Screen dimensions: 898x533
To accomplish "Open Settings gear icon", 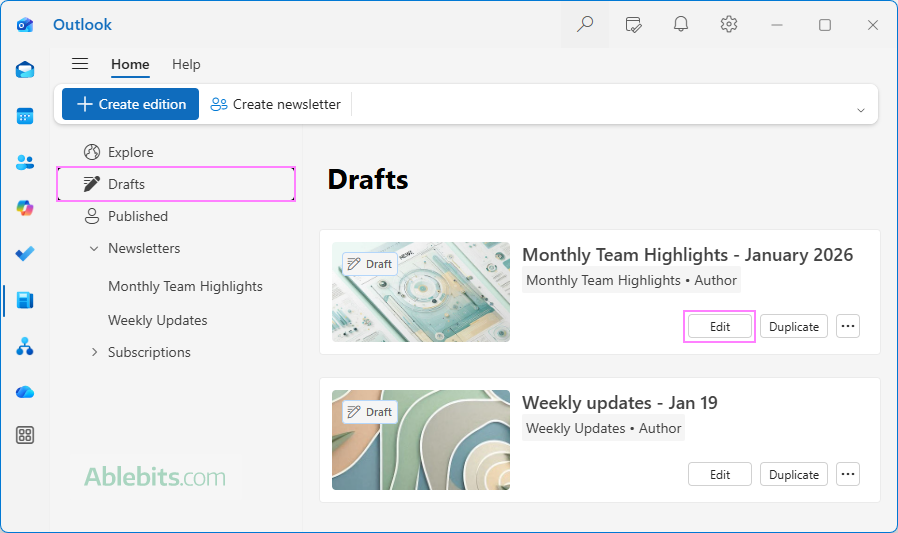I will [x=728, y=24].
